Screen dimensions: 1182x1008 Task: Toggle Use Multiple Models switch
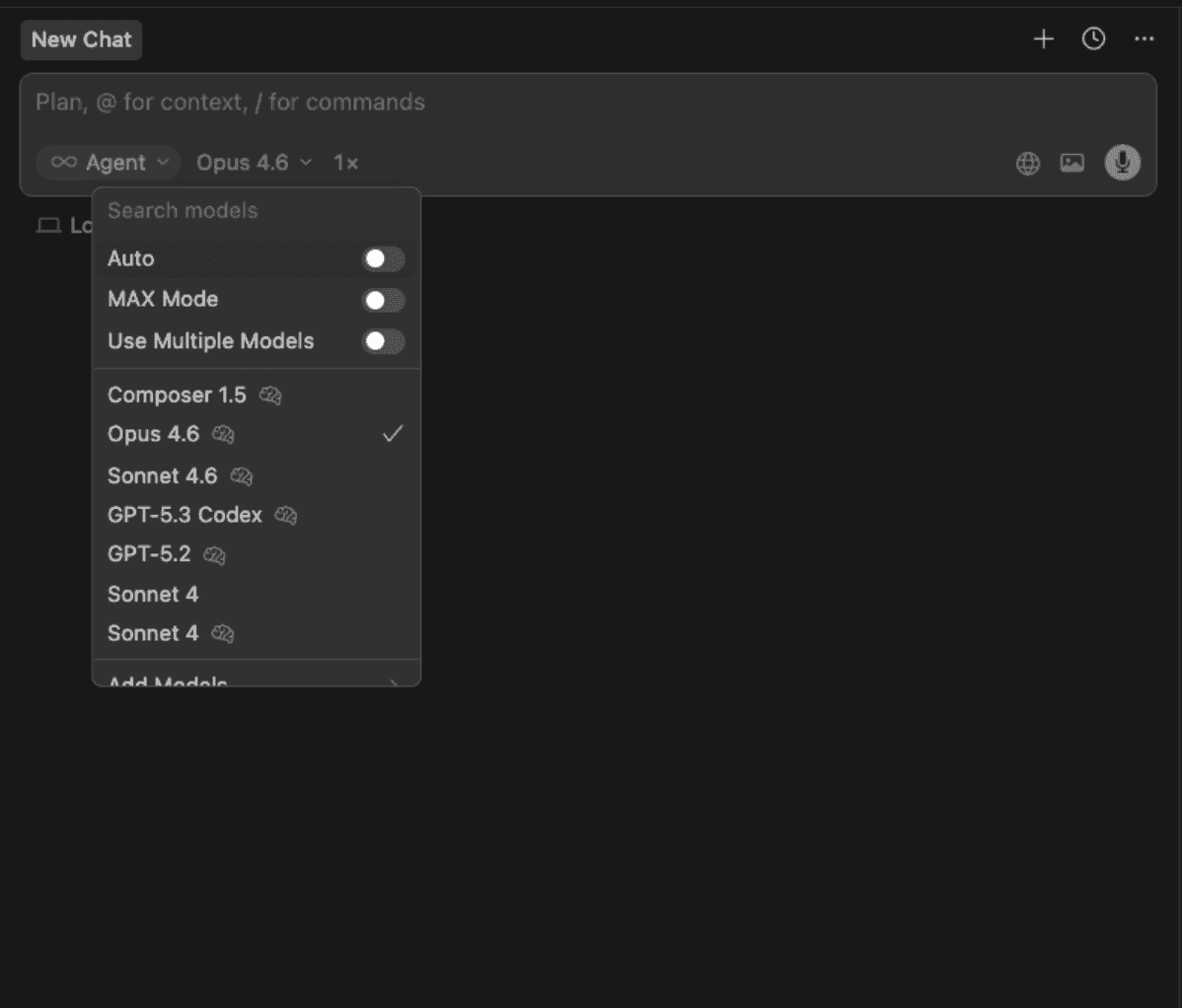(383, 342)
